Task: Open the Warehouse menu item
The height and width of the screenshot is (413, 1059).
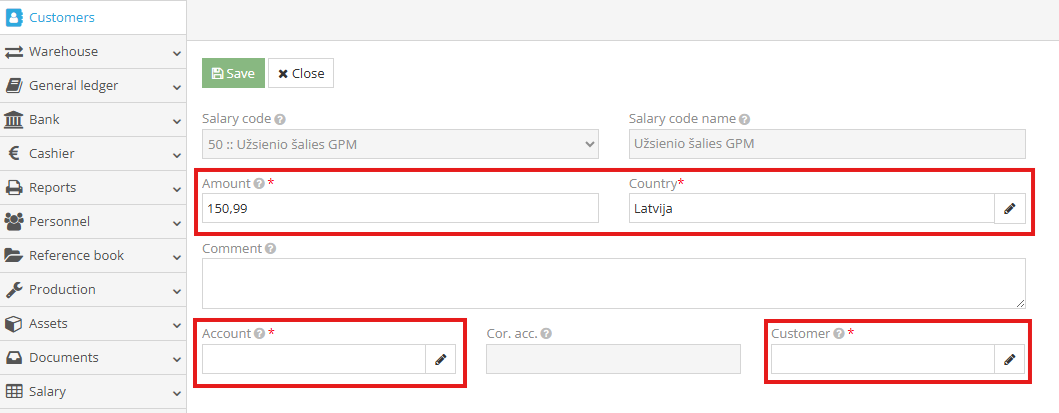Action: (93, 52)
